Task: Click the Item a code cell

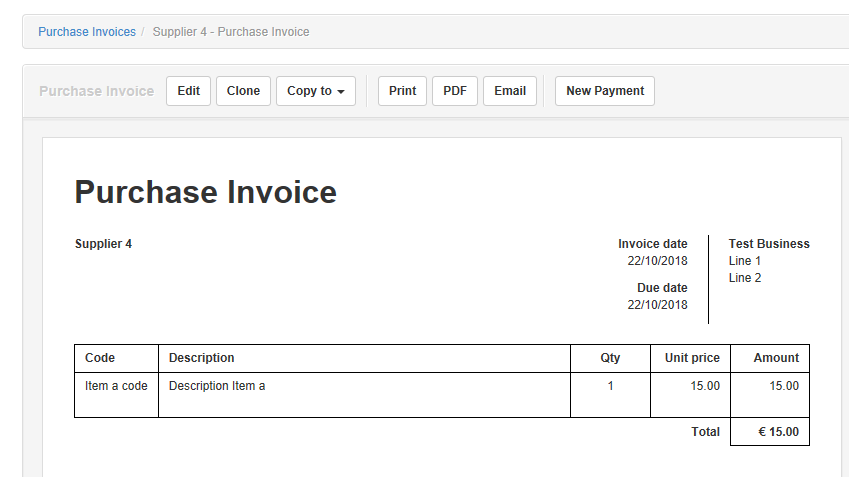Action: click(x=116, y=395)
